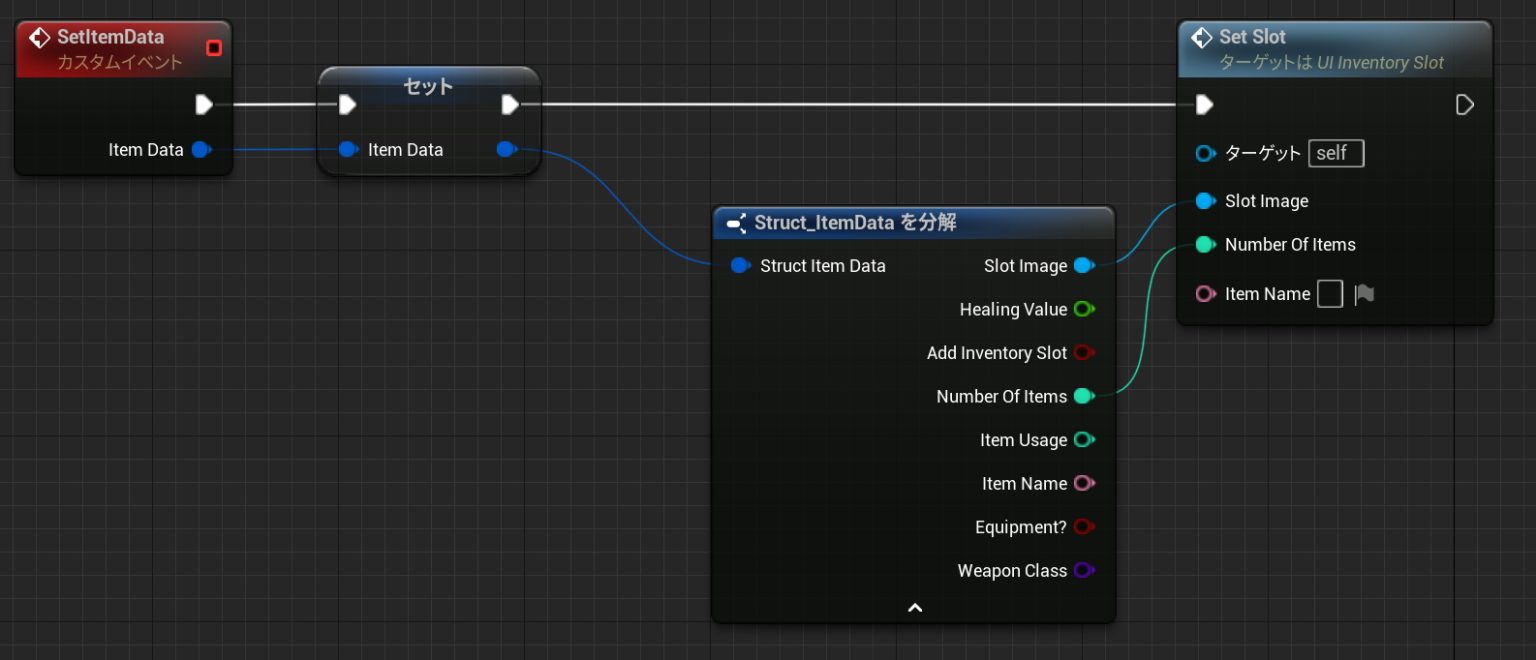Click the Slot Image input pin on Set Slot
This screenshot has width=1536, height=660.
coord(1205,201)
